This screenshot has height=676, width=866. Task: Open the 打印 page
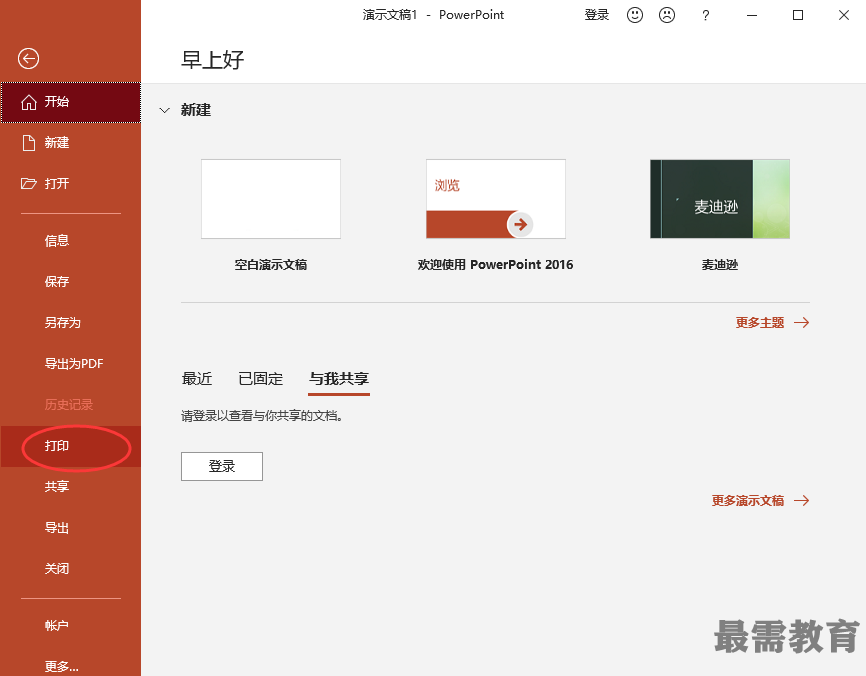71,446
